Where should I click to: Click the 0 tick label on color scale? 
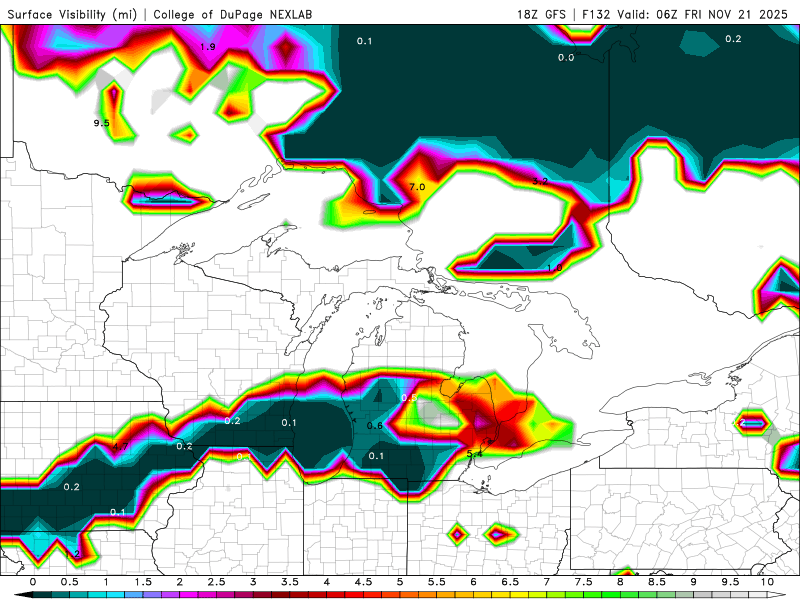pyautogui.click(x=33, y=582)
